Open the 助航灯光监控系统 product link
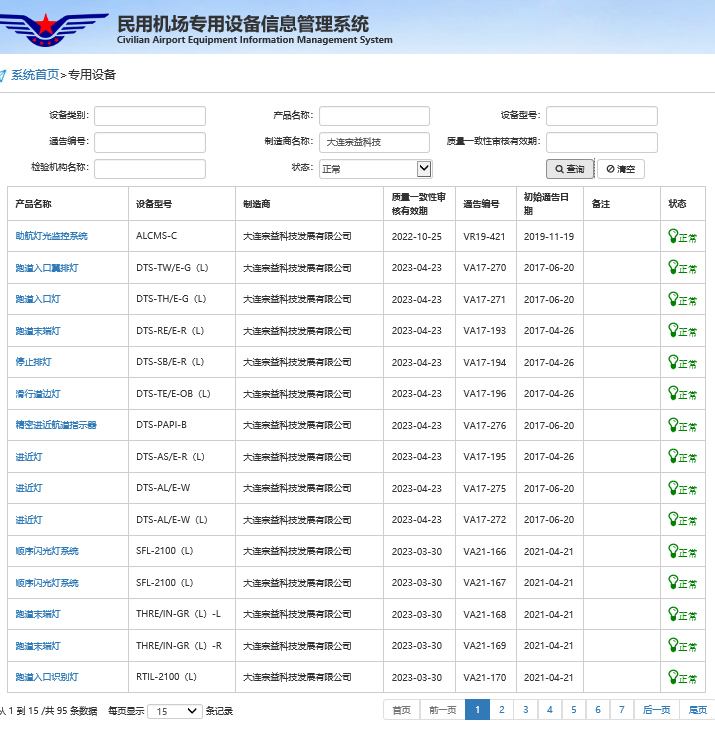 point(52,236)
